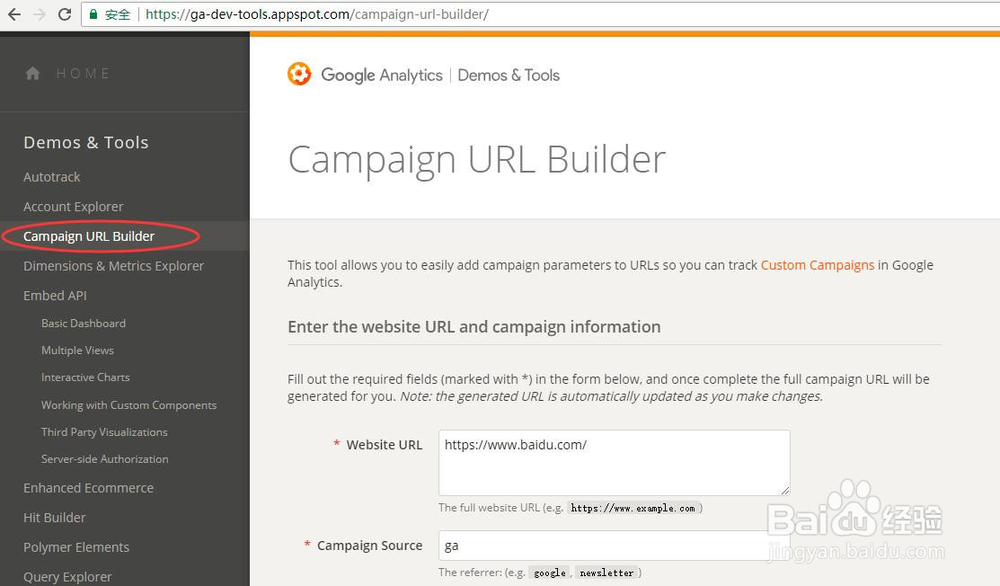Open Interactive Charts

pyautogui.click(x=86, y=377)
